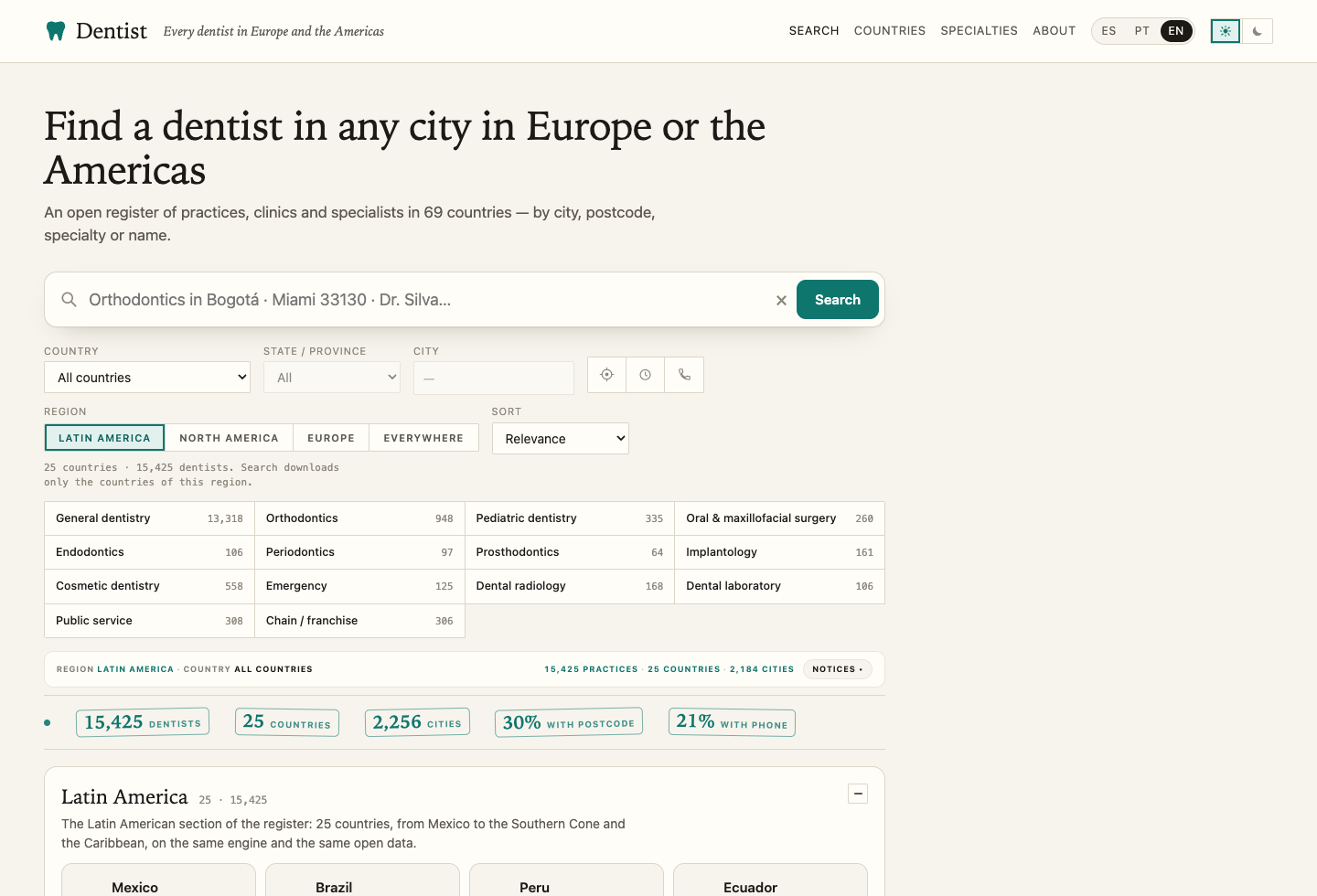Image resolution: width=1317 pixels, height=896 pixels.
Task: Select PT language
Action: [x=1142, y=31]
